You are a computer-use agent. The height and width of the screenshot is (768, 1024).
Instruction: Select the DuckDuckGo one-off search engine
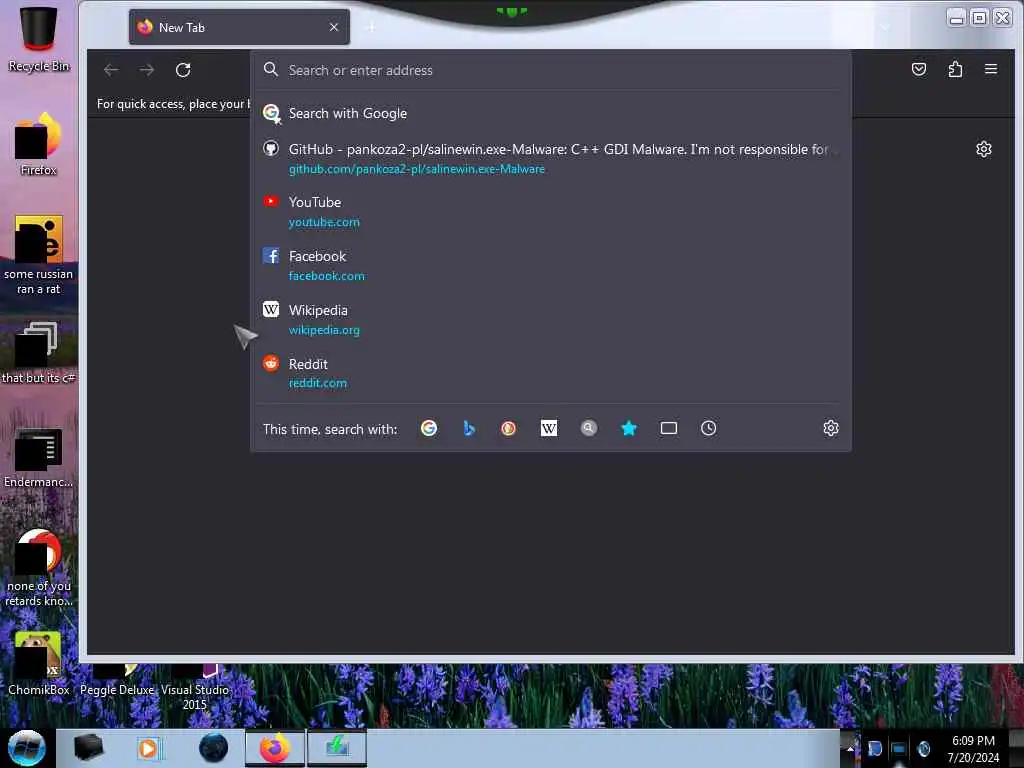coord(509,428)
